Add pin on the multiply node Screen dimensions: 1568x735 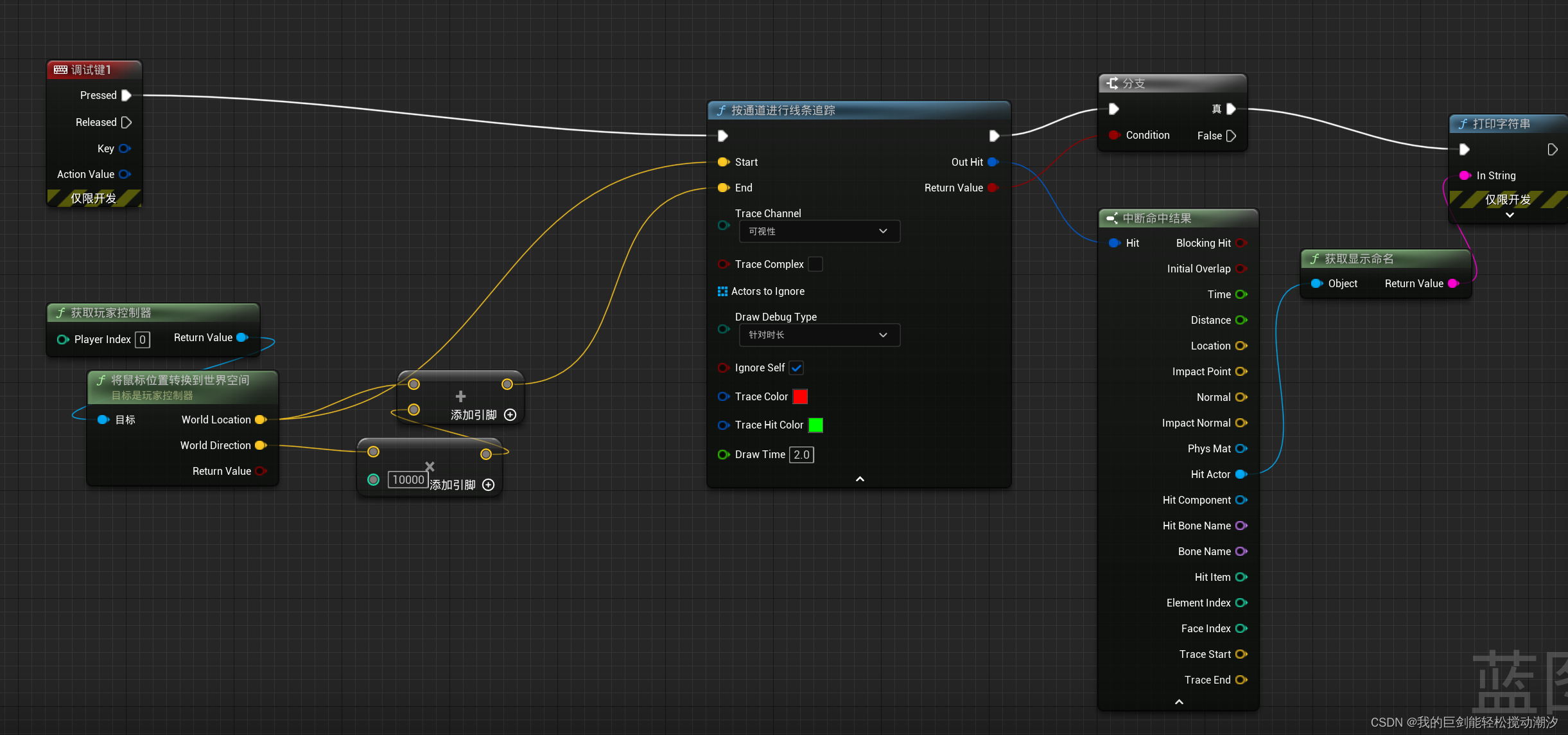pyautogui.click(x=488, y=485)
